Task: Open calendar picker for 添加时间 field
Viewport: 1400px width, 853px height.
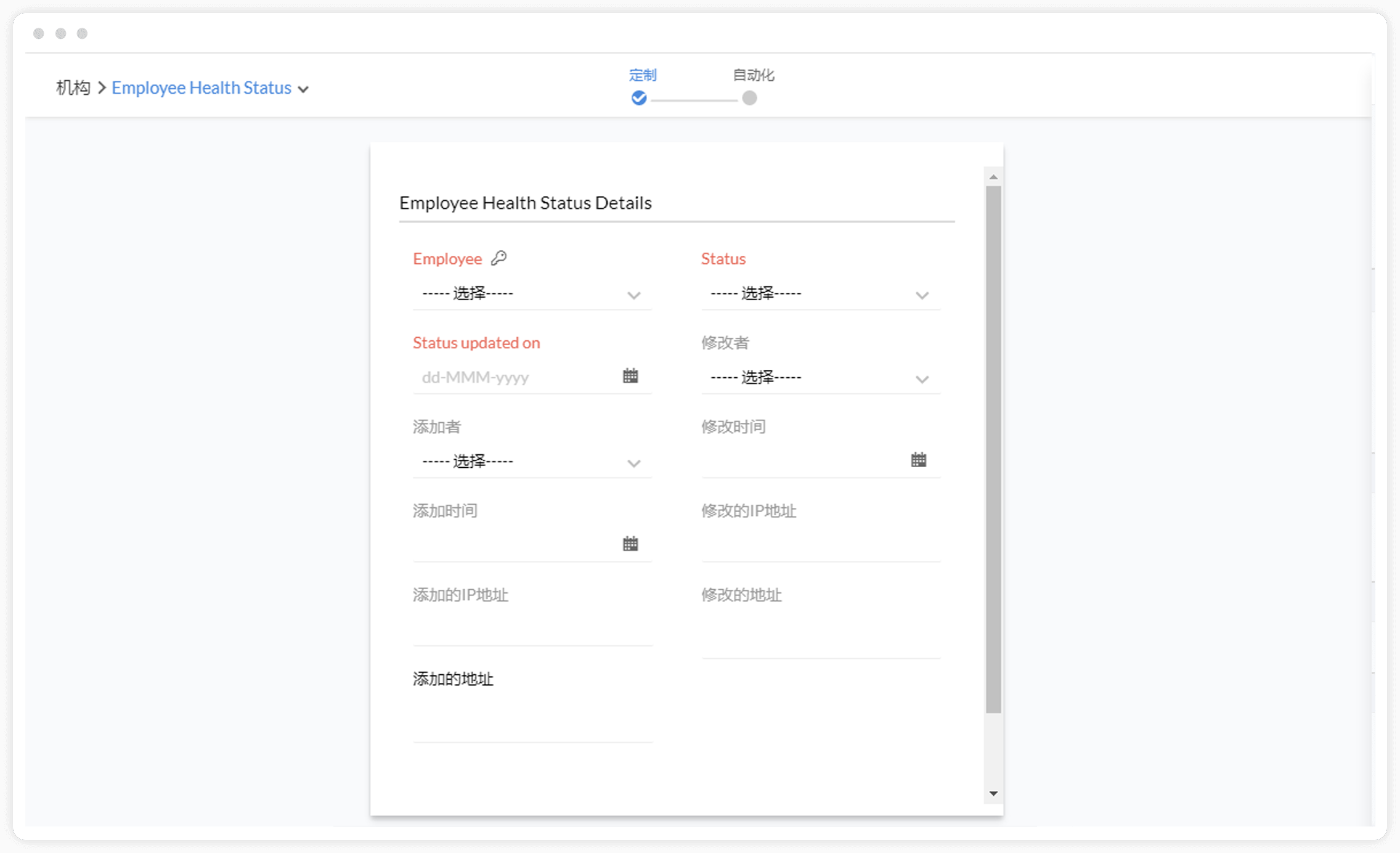Action: coord(630,544)
